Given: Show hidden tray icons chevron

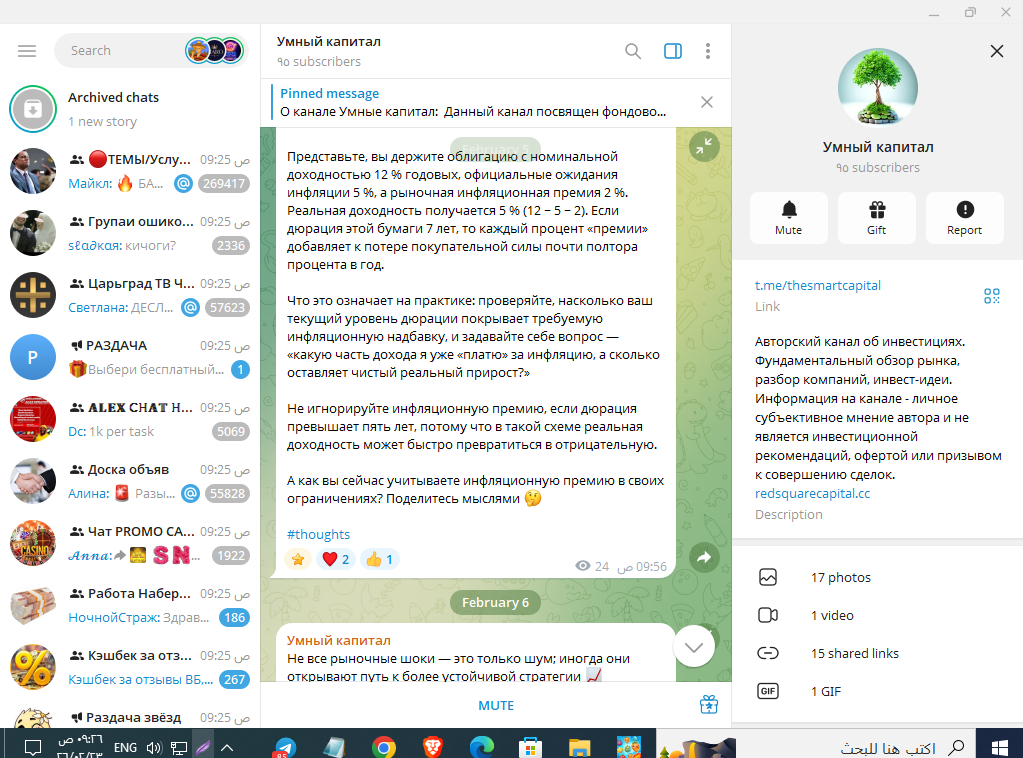Looking at the screenshot, I should tap(226, 748).
